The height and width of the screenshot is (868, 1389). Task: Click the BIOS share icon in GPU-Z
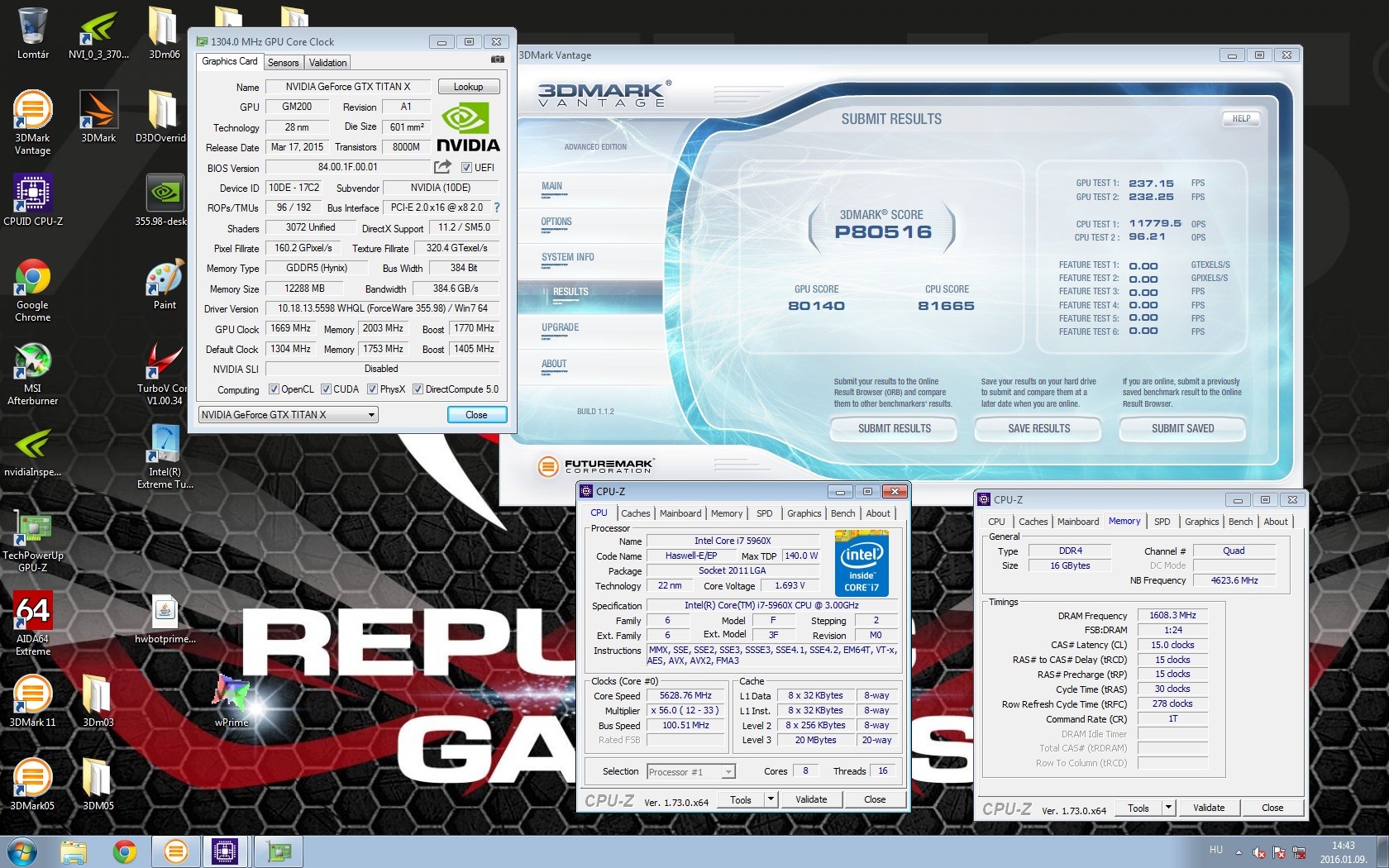click(x=443, y=167)
